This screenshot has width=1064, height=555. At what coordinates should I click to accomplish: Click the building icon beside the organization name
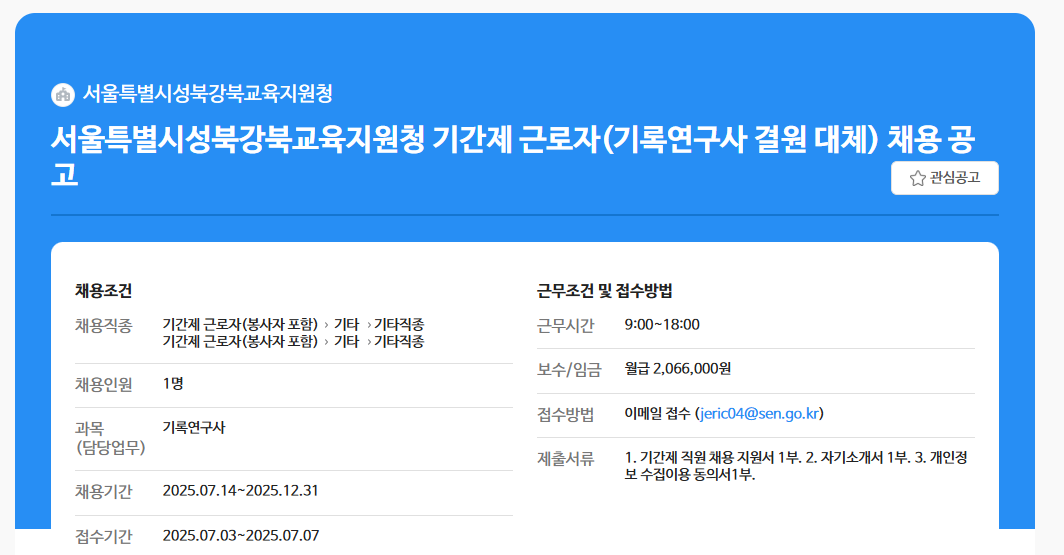coord(63,94)
